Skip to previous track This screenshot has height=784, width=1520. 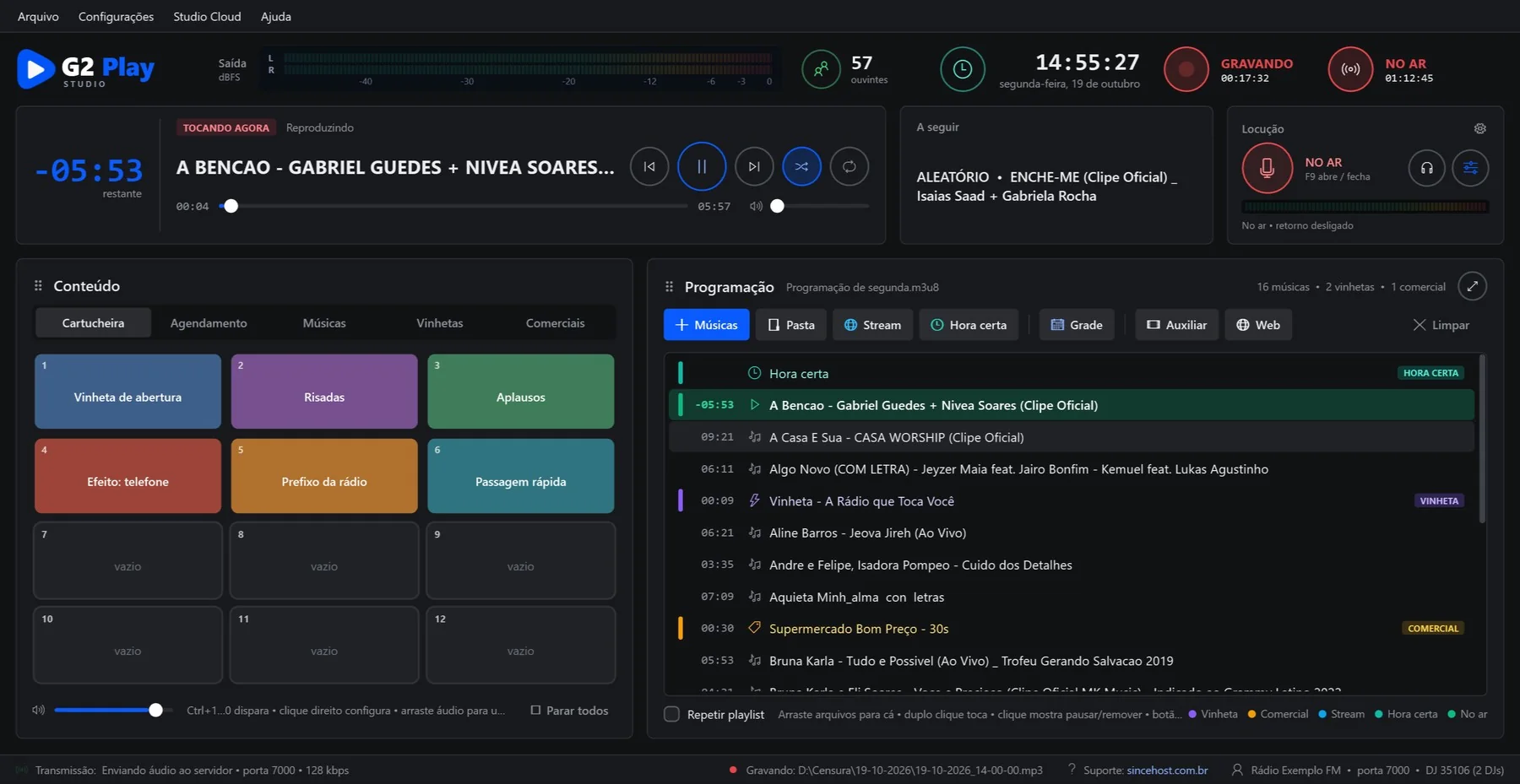649,166
